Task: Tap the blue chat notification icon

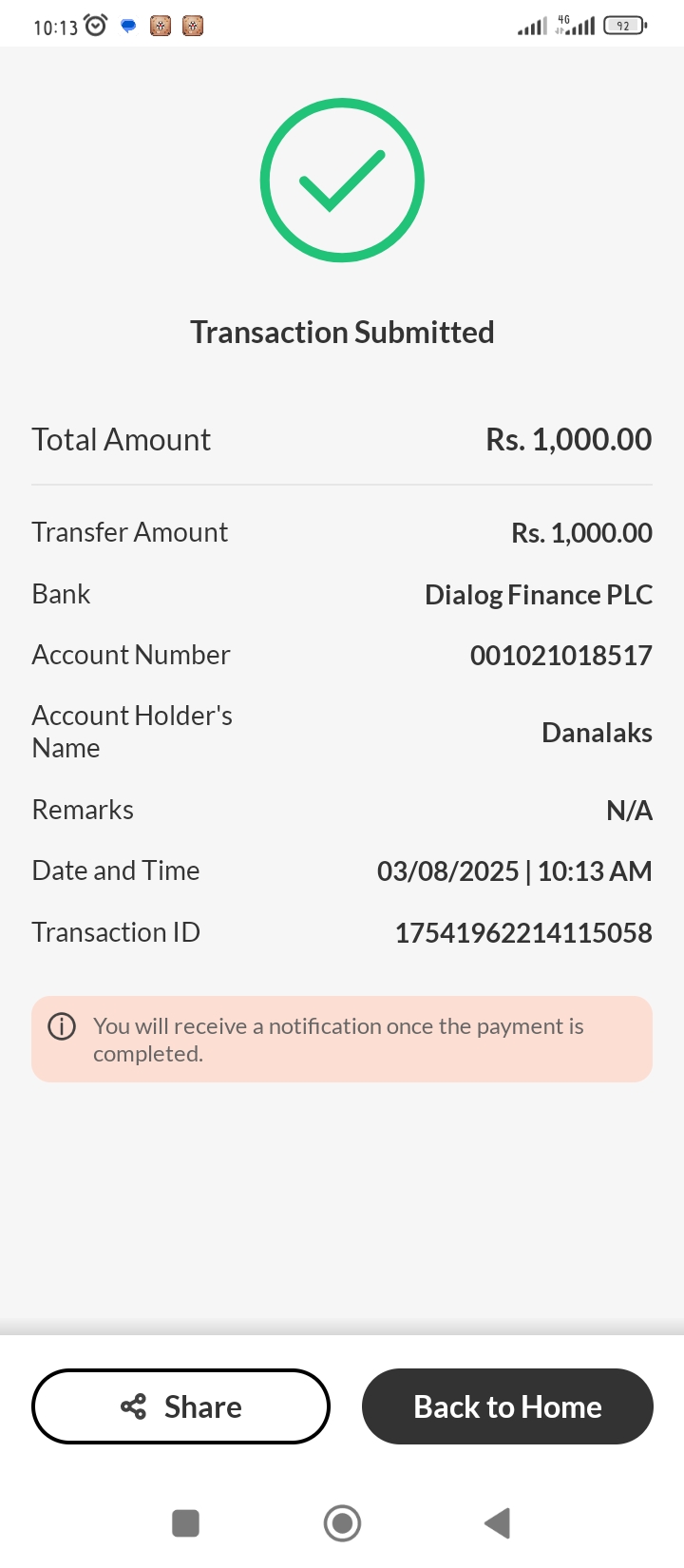Action: coord(128,26)
